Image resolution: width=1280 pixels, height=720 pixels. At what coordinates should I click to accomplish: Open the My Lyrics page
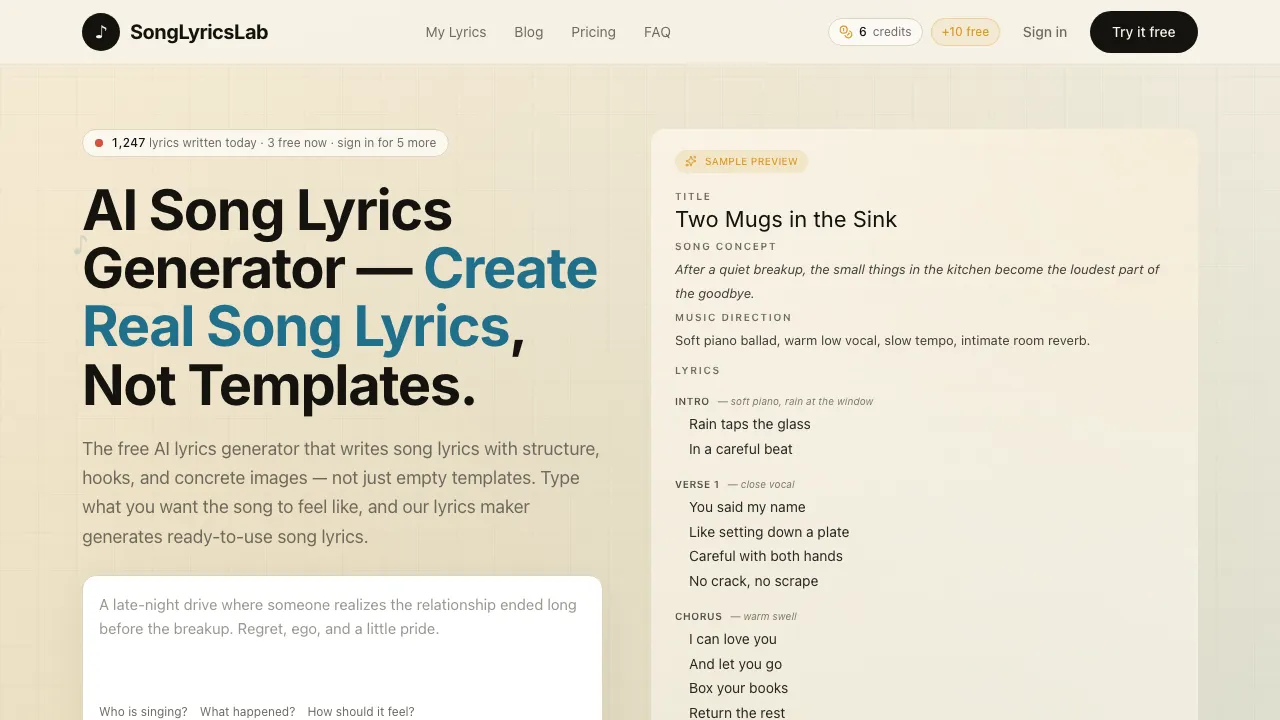(x=456, y=32)
